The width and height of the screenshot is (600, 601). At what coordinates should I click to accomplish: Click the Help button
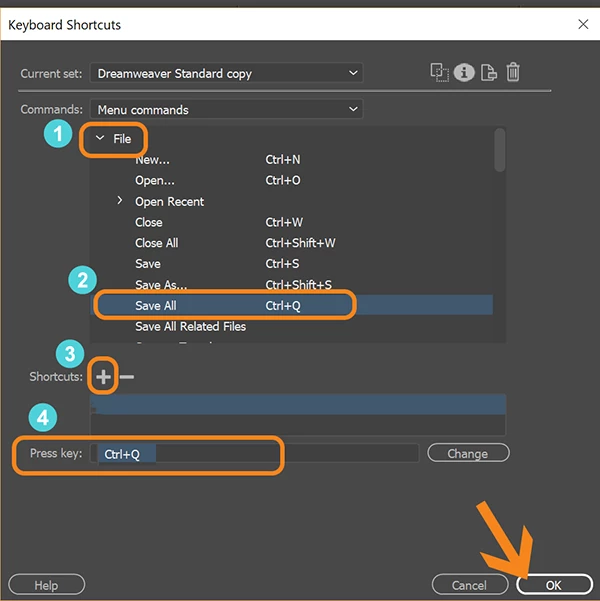(x=46, y=585)
